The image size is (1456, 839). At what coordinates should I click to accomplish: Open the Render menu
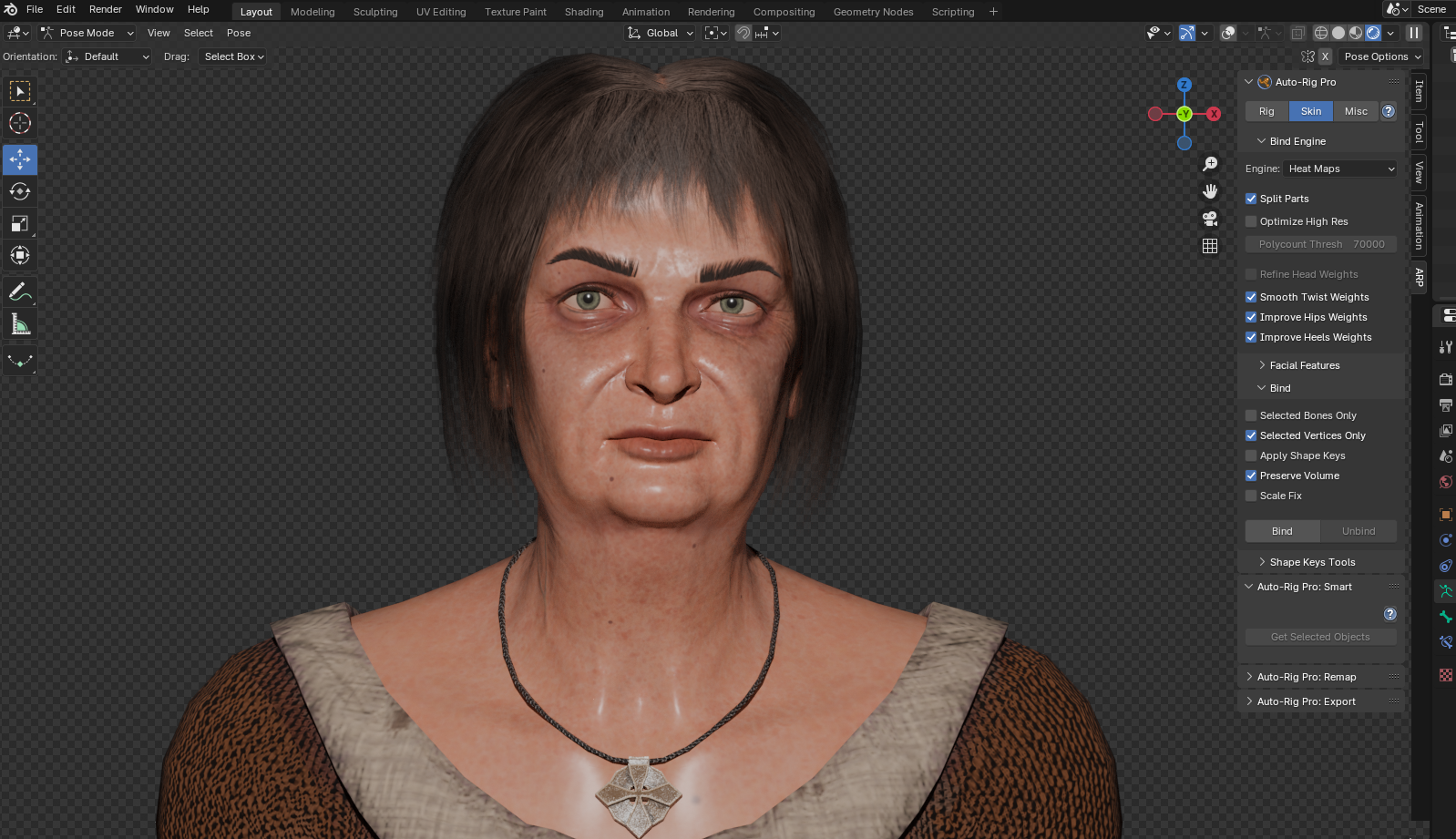(x=106, y=9)
